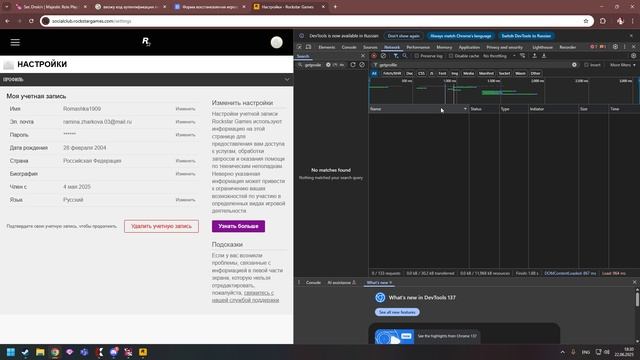Viewport: 640px width, 360px height.
Task: Enable the Disable cache checkbox
Action: point(451,56)
